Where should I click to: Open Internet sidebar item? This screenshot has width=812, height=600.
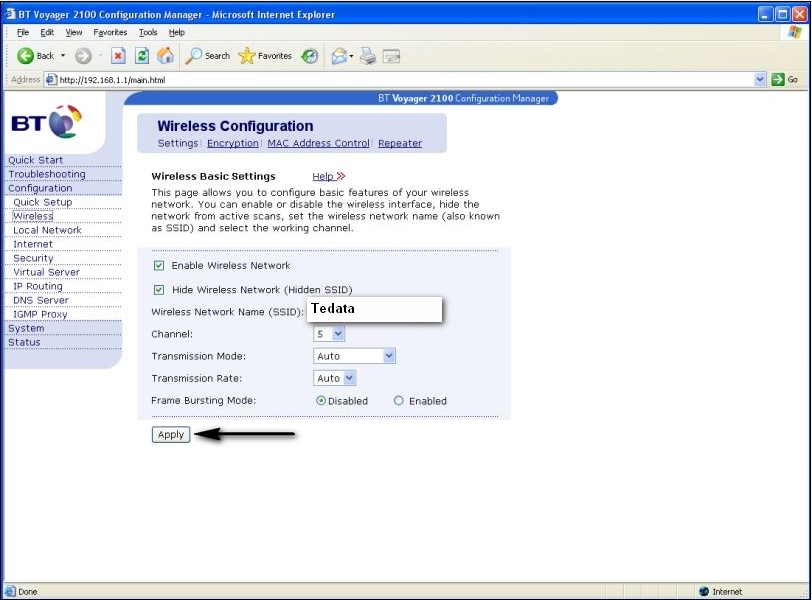point(33,244)
